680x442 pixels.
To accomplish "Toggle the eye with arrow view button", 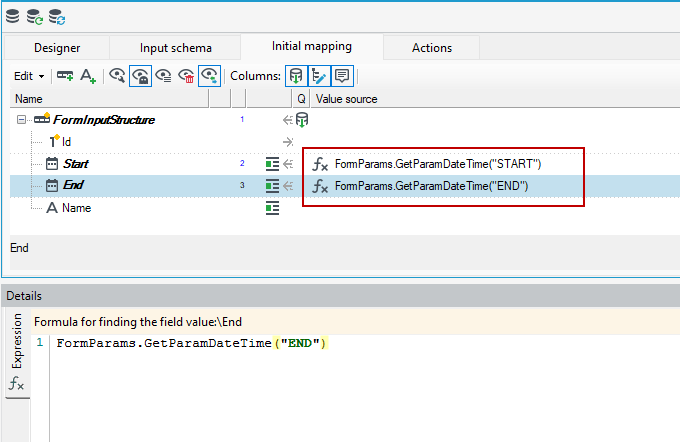I will coord(209,76).
